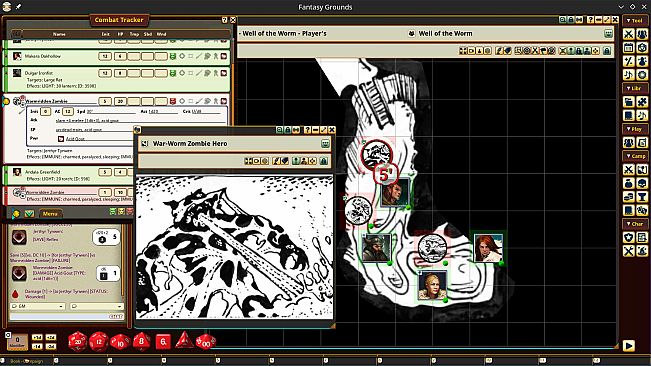Open the Characters icon under Play section
This screenshot has height=366, width=651.
click(629, 143)
